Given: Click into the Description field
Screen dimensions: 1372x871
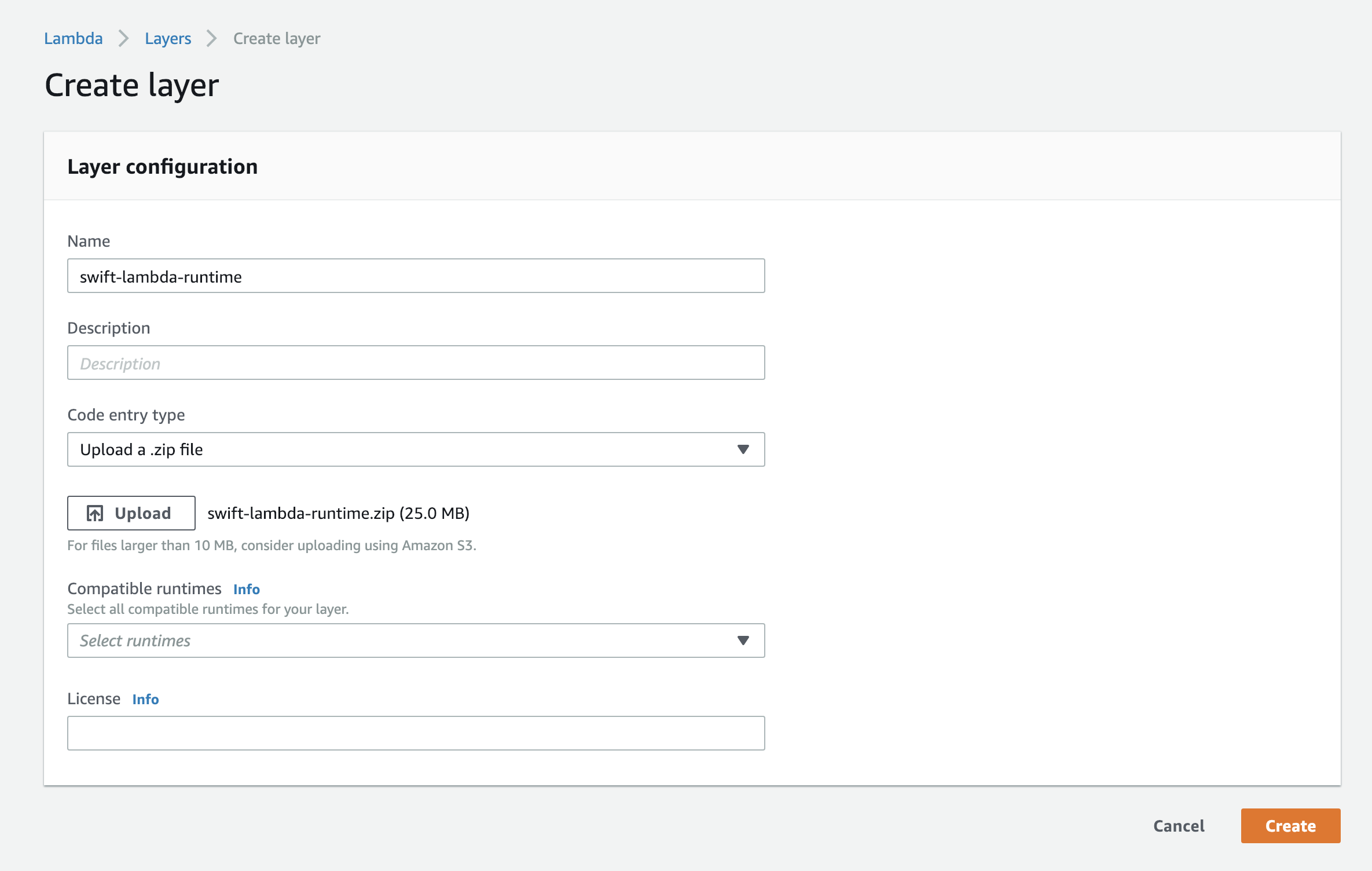Looking at the screenshot, I should pyautogui.click(x=416, y=363).
